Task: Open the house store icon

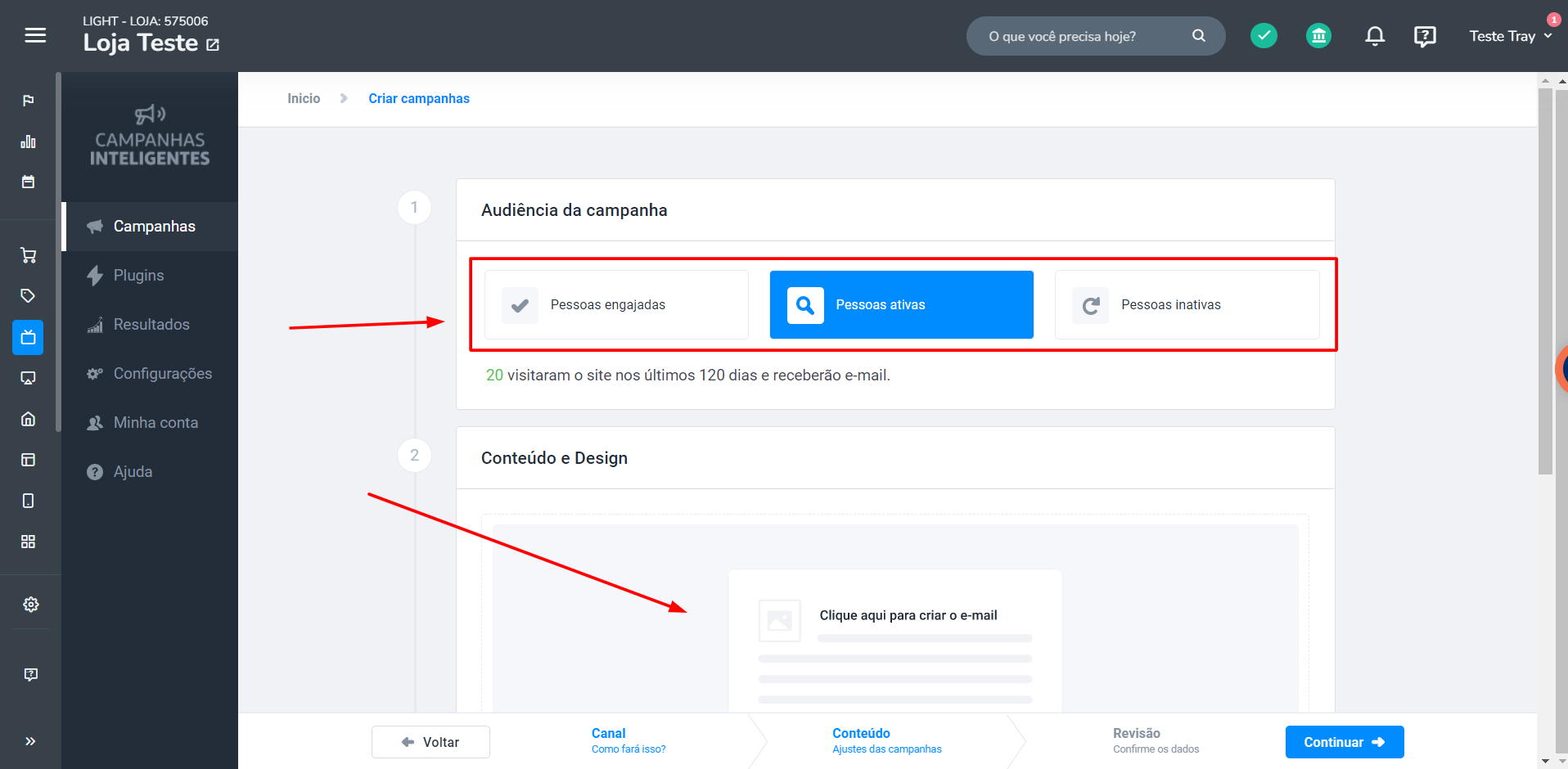Action: (29, 419)
